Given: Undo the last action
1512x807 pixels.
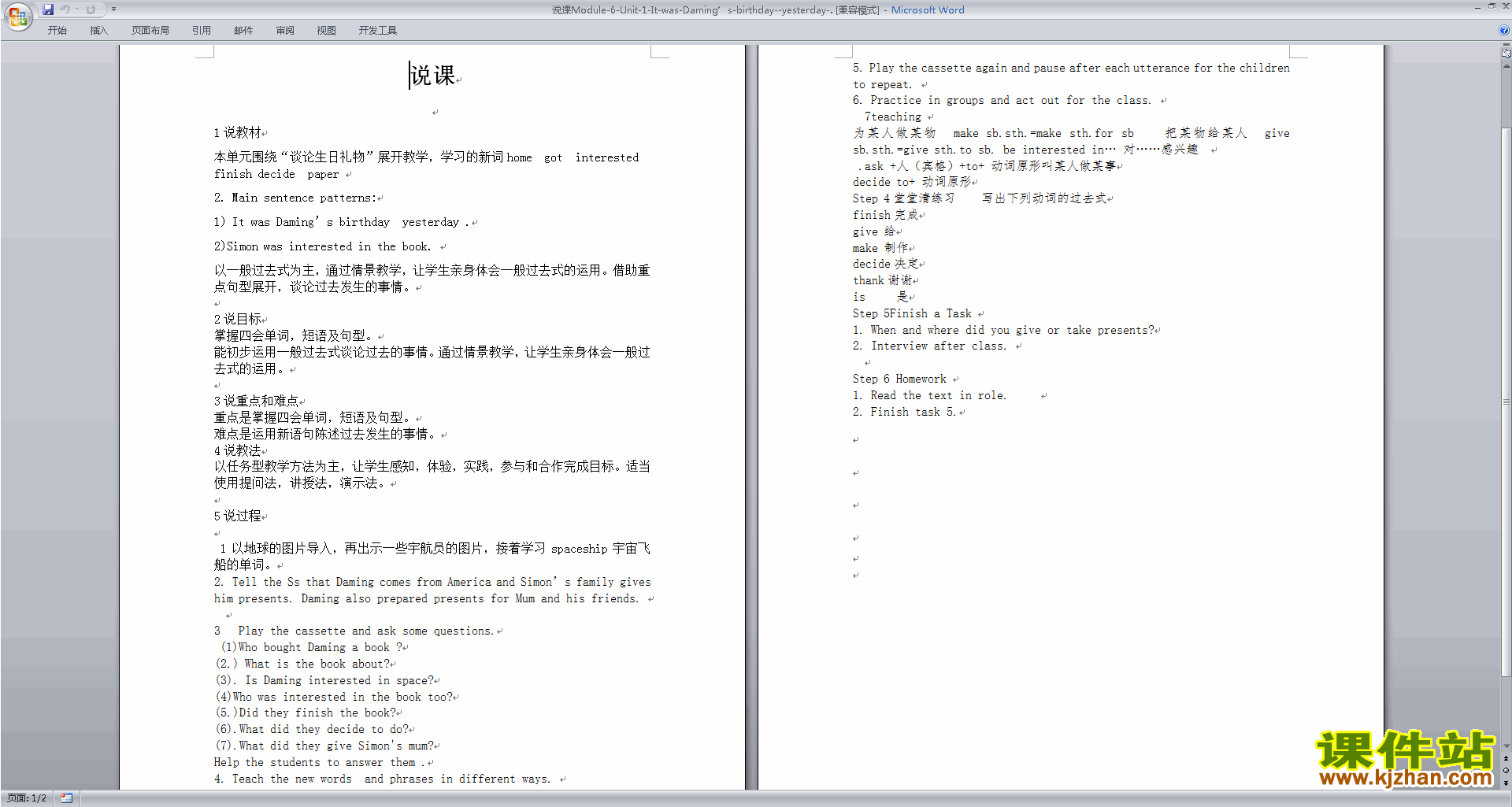Looking at the screenshot, I should (x=65, y=9).
